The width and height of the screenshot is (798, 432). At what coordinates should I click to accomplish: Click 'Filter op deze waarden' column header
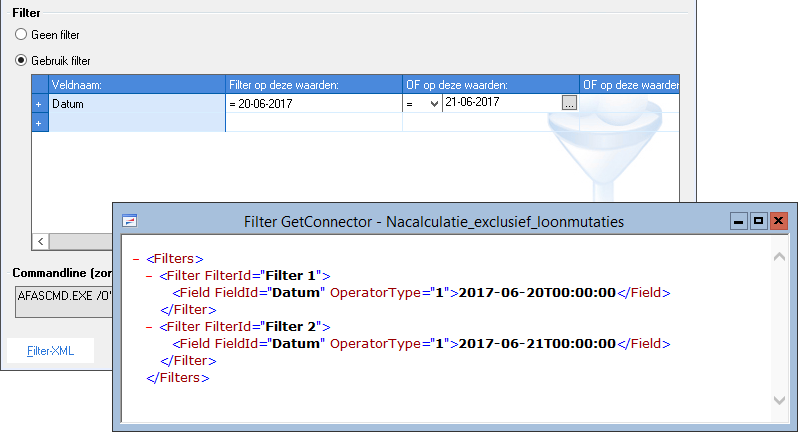(x=314, y=84)
